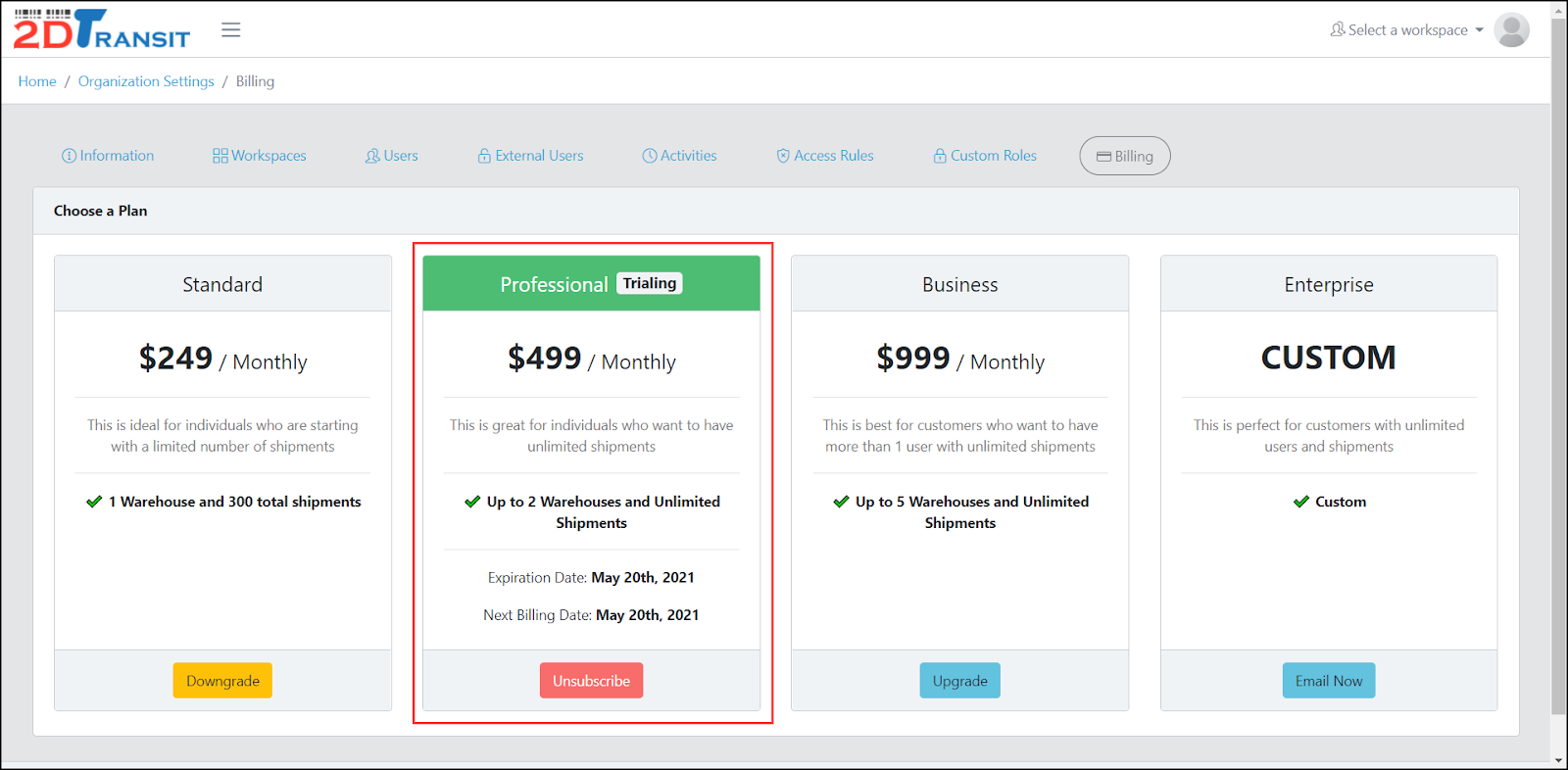Click the 2DTransit logo
The height and width of the screenshot is (770, 1568).
(102, 29)
